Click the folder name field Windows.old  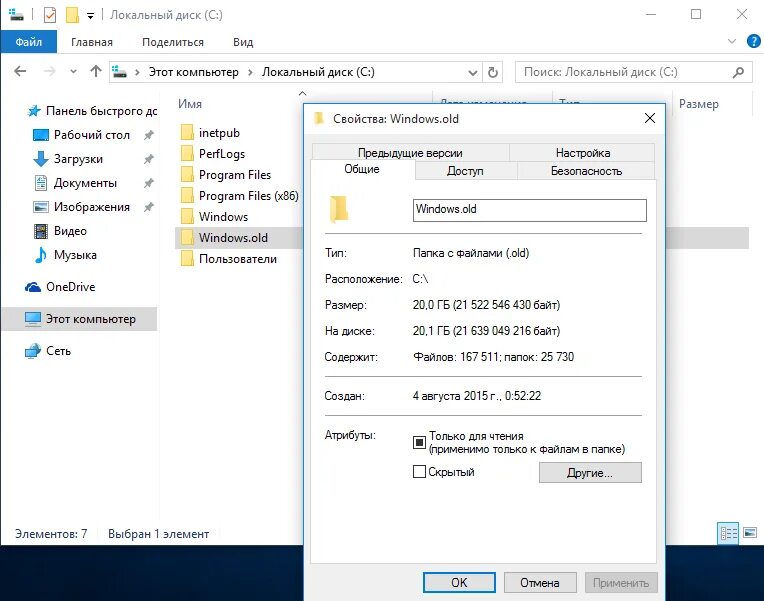pos(530,210)
